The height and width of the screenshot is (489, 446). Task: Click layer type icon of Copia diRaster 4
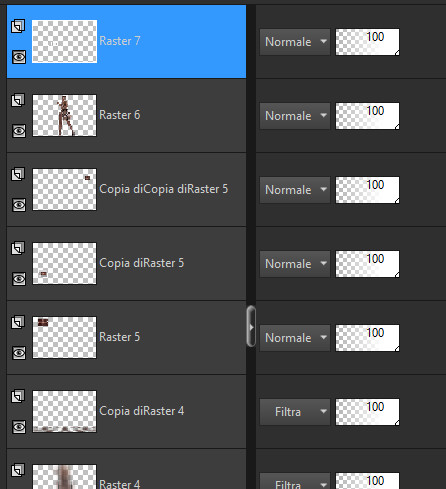[x=18, y=396]
